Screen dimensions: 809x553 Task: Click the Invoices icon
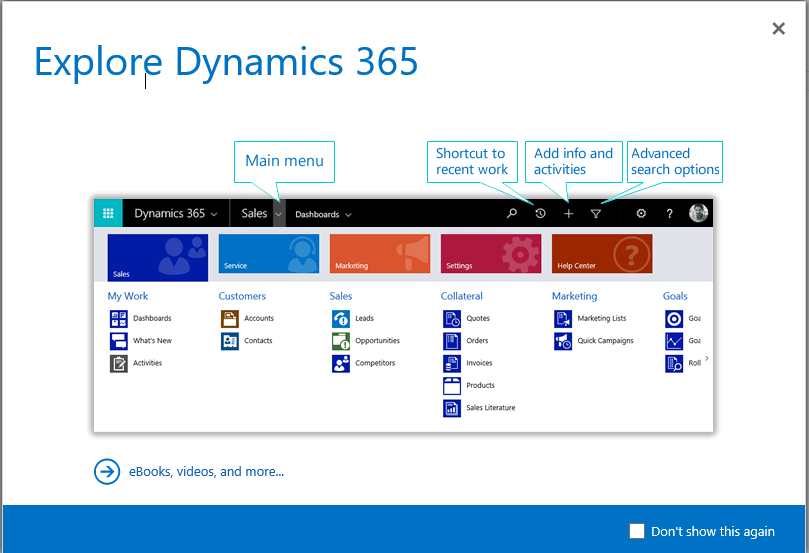pos(452,364)
